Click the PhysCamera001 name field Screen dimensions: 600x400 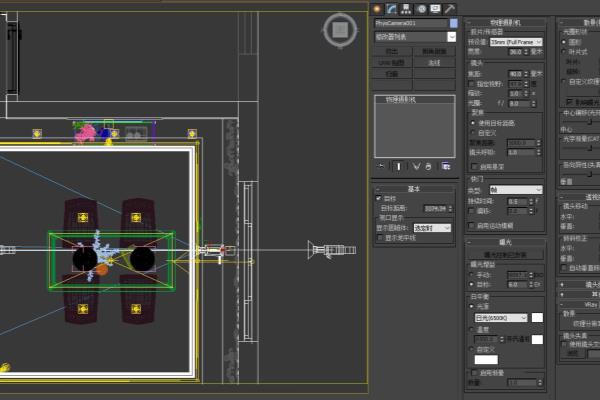point(411,23)
